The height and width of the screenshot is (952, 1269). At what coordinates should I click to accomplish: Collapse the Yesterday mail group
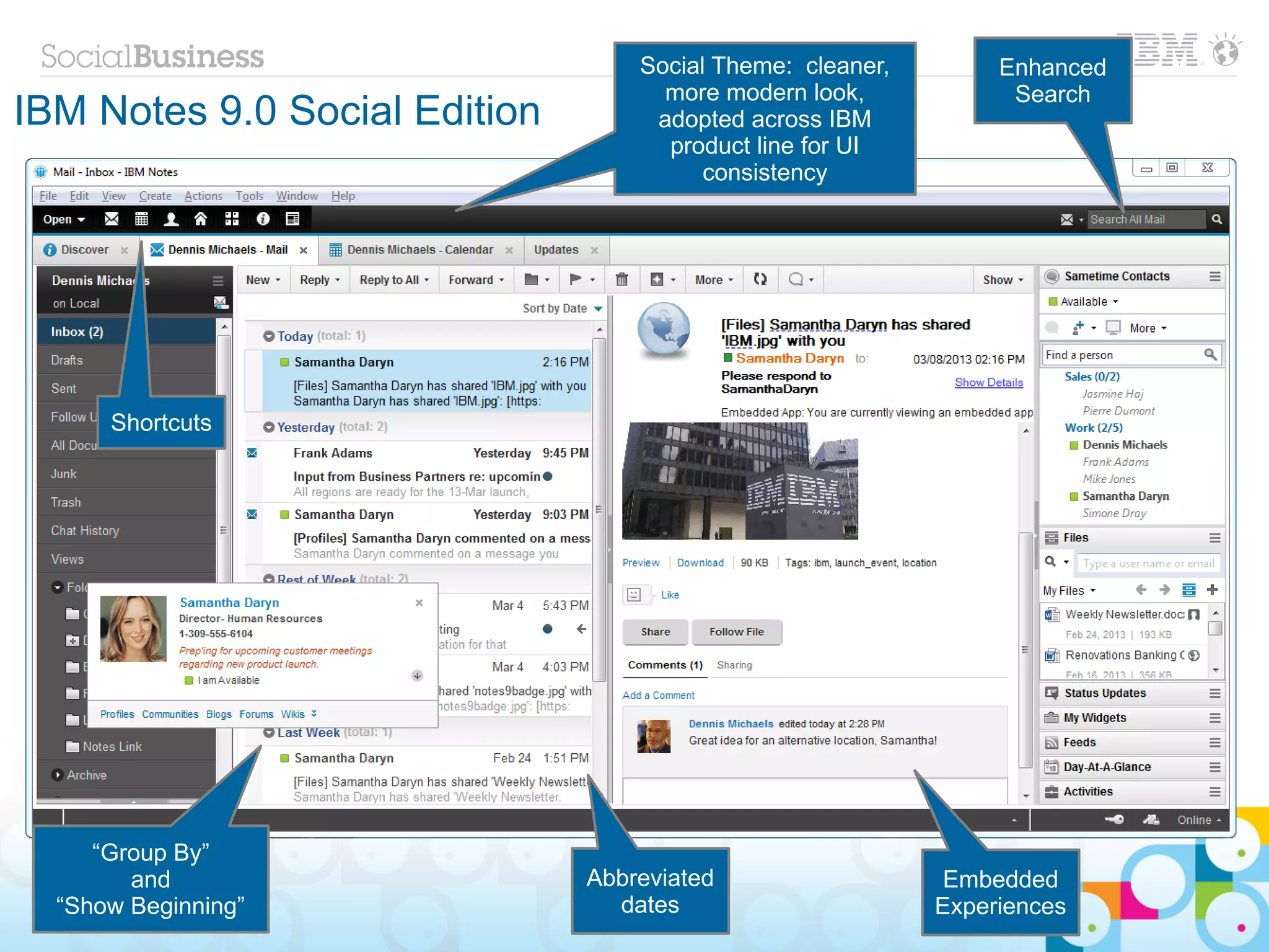[269, 427]
